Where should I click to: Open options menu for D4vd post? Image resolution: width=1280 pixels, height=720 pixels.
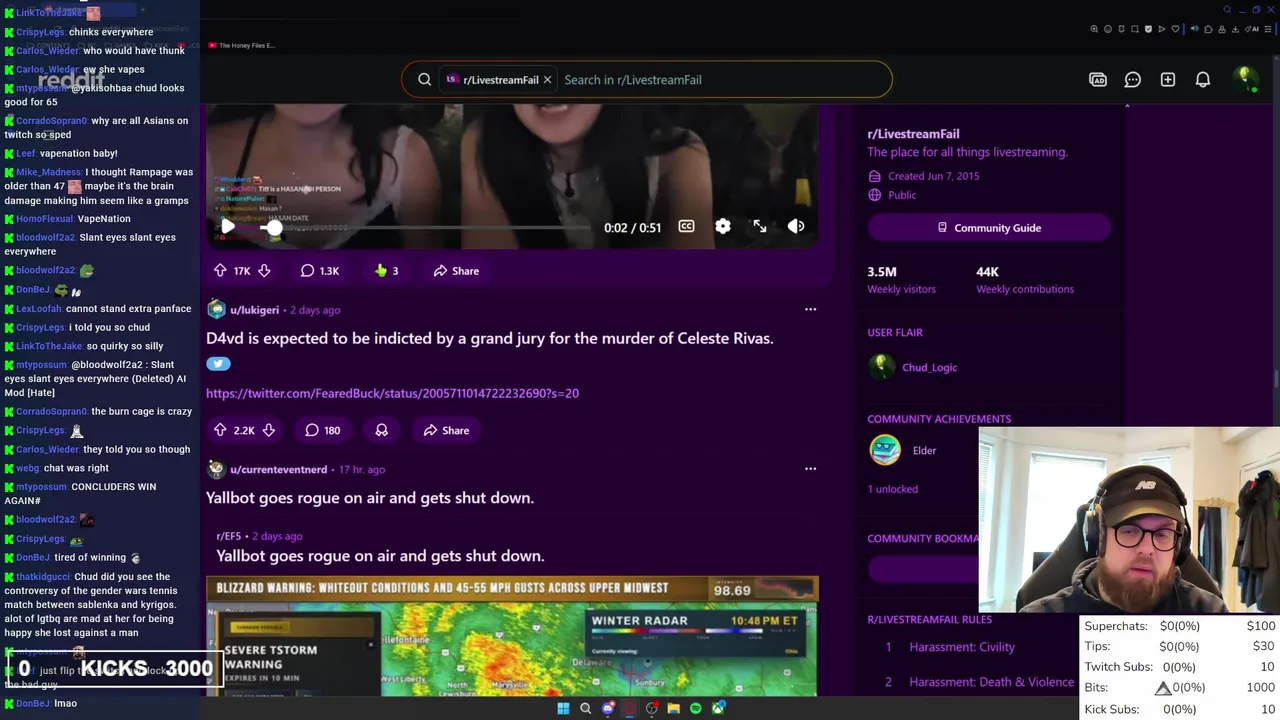click(810, 309)
